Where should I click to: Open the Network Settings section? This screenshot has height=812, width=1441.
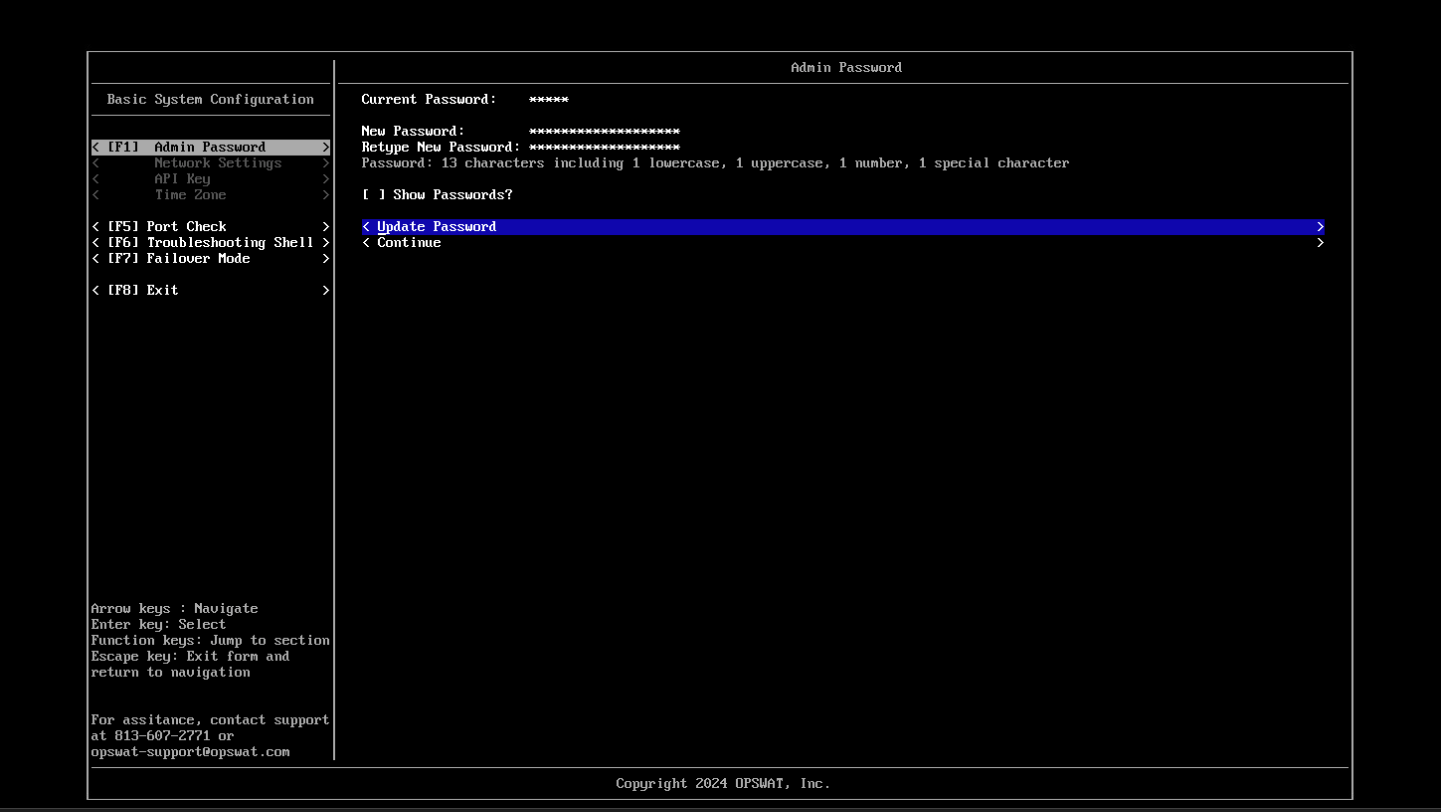pos(217,163)
